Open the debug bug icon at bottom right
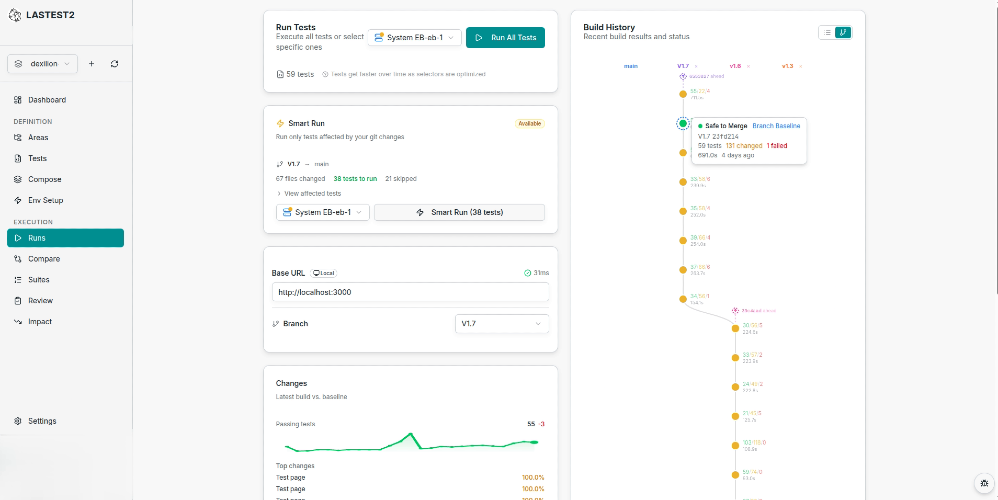The width and height of the screenshot is (998, 500). tap(984, 483)
